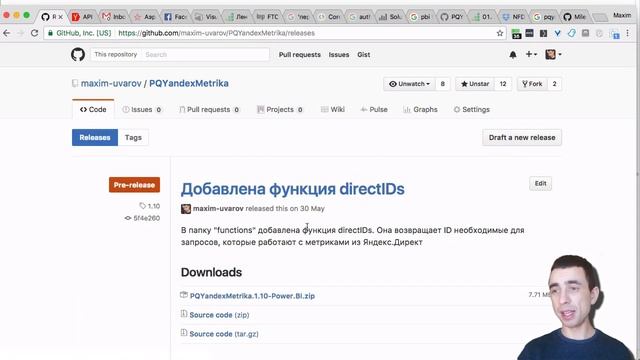Switch to the Tags view

[133, 138]
